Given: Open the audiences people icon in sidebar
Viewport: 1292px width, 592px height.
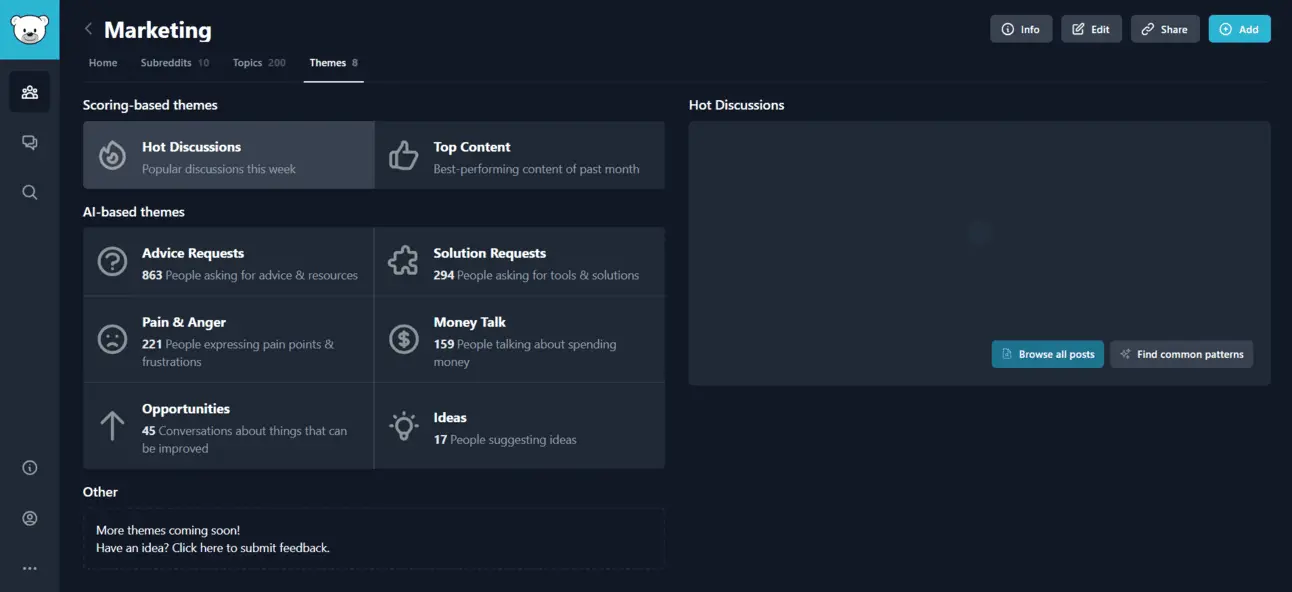Looking at the screenshot, I should click(x=29, y=92).
